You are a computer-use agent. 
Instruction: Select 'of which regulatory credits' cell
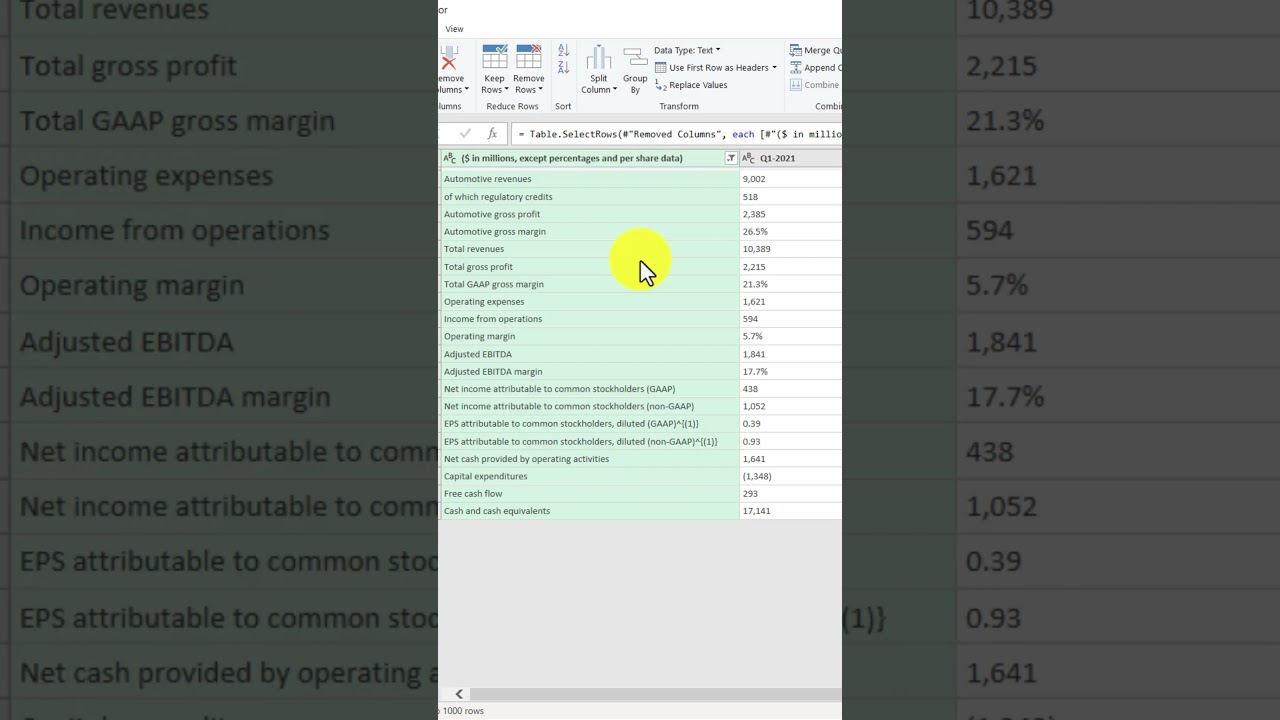tap(590, 197)
